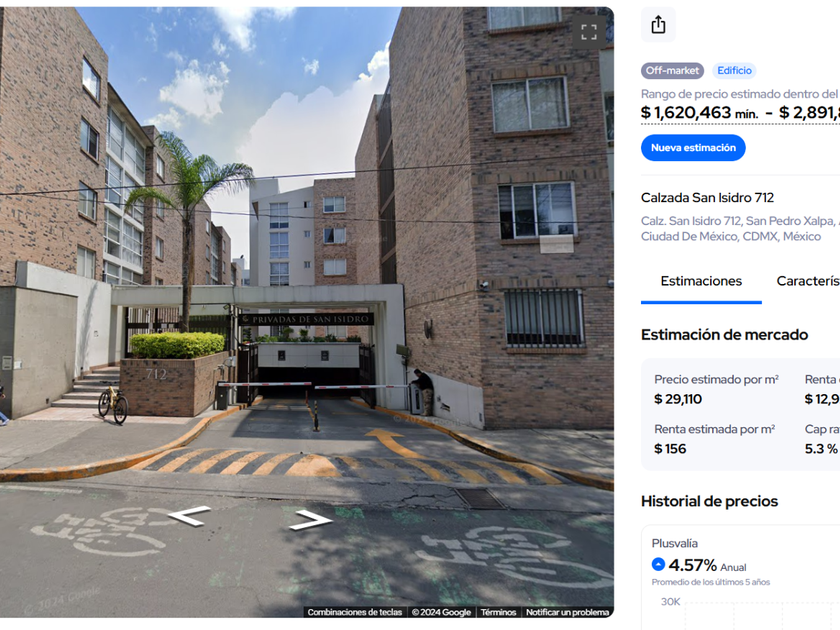The width and height of the screenshot is (840, 630).
Task: Select the Edificio tag
Action: [x=734, y=71]
